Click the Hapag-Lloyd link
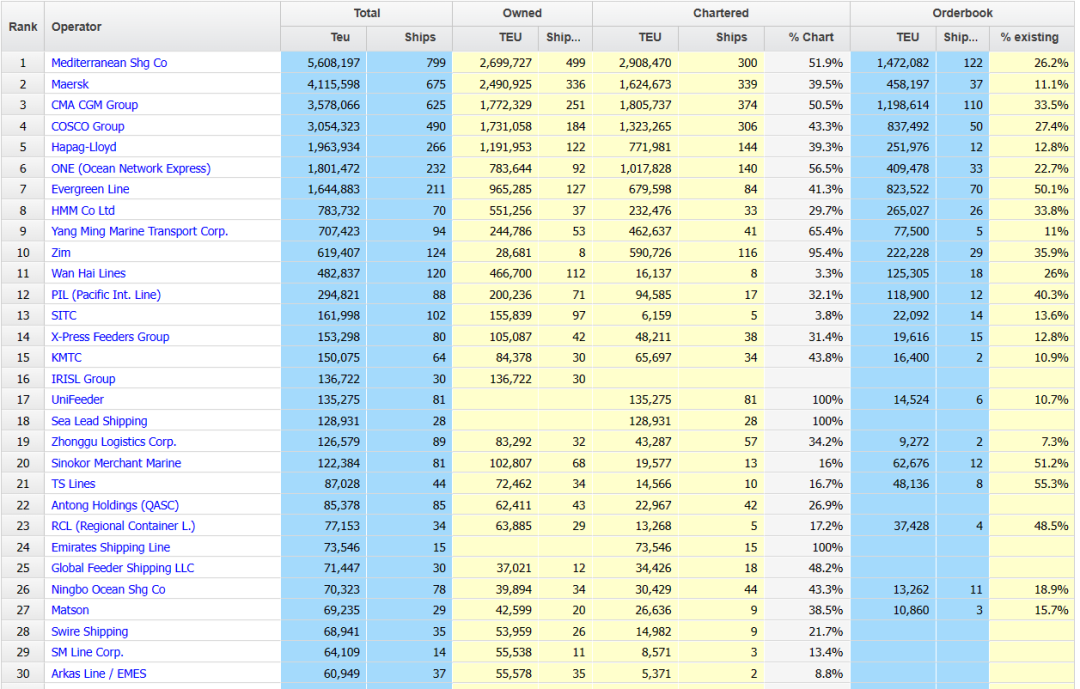 tap(83, 147)
